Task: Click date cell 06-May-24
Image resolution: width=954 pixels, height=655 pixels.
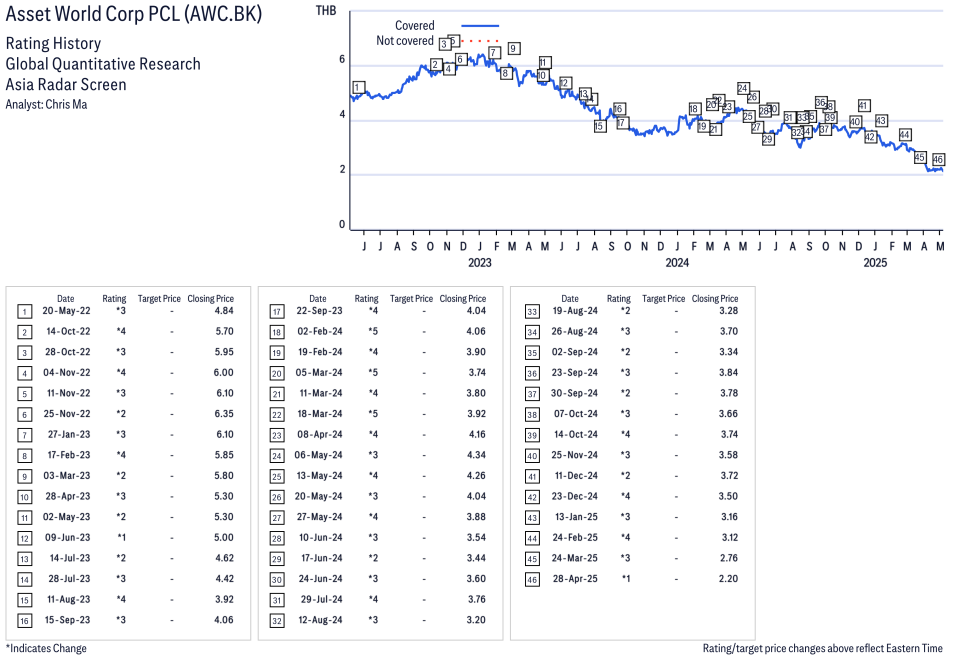Action: tap(319, 455)
